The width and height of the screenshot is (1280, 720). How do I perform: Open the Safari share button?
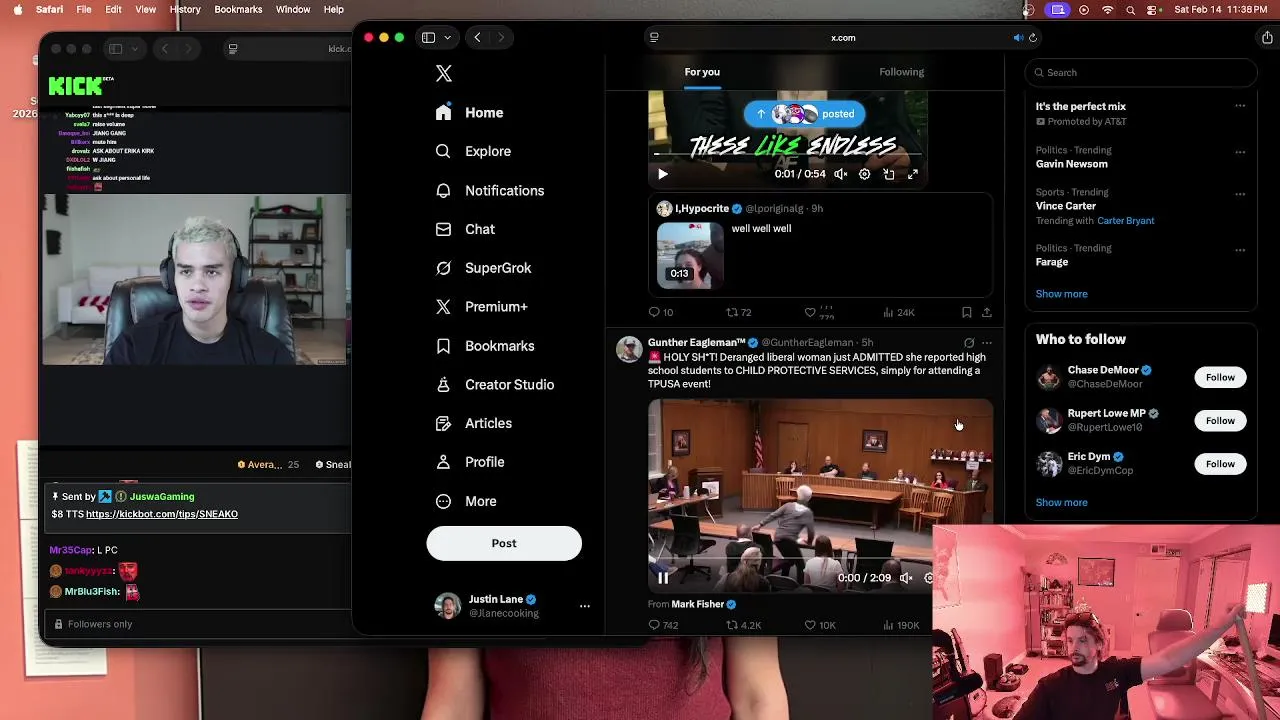click(1267, 38)
